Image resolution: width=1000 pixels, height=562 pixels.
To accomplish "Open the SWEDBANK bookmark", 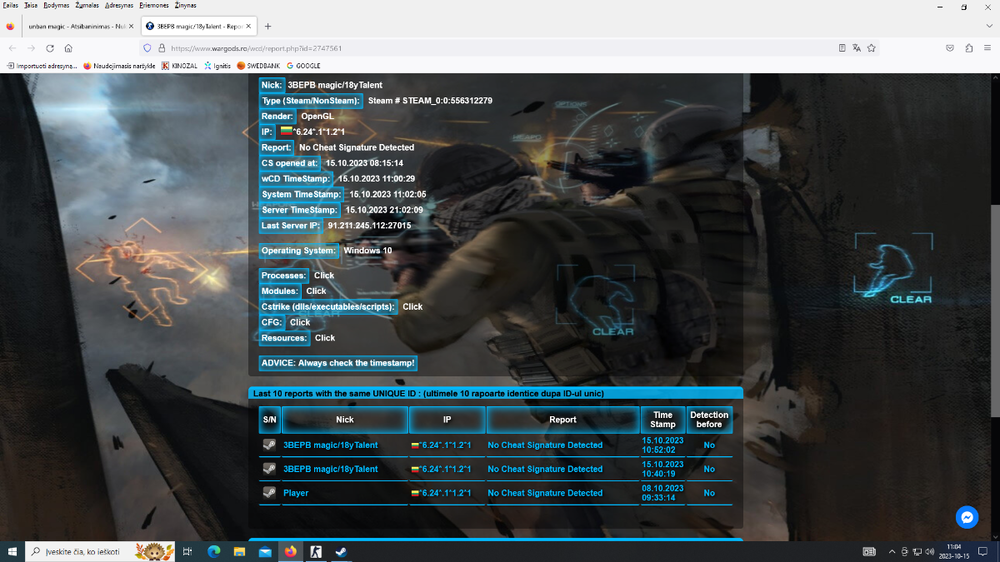I will (x=258, y=66).
